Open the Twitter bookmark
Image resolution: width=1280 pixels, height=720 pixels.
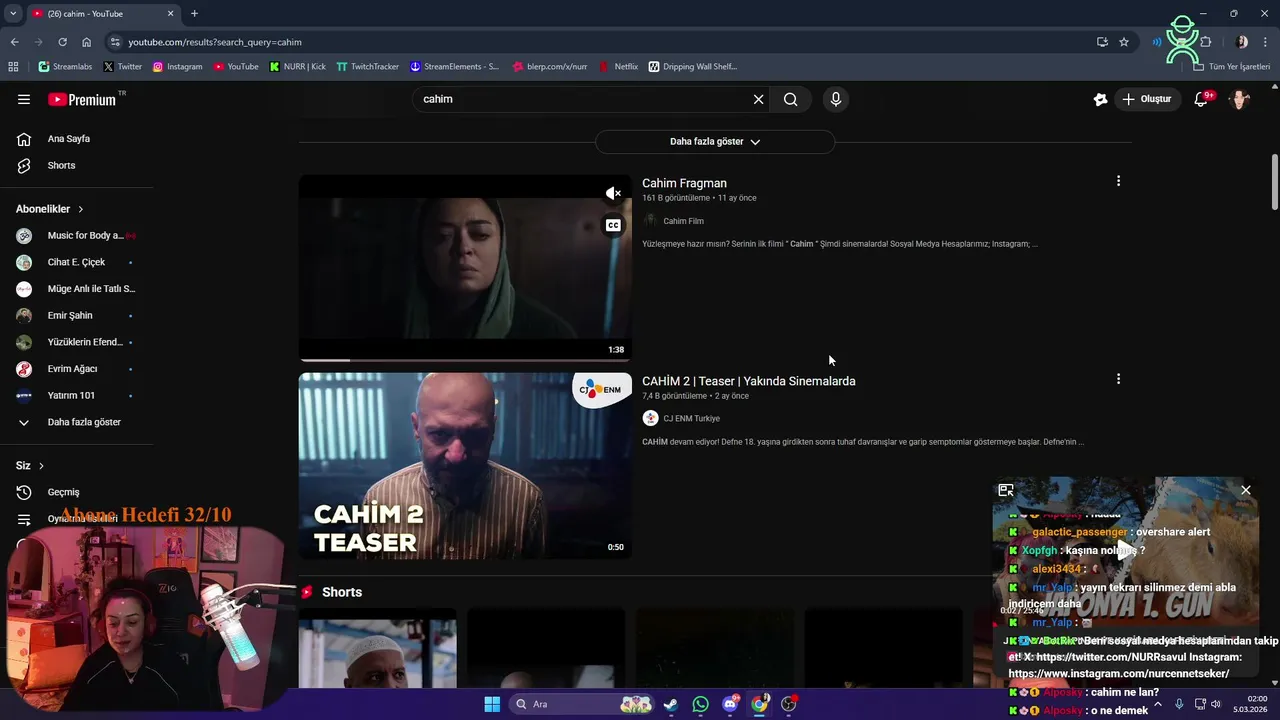[123, 67]
